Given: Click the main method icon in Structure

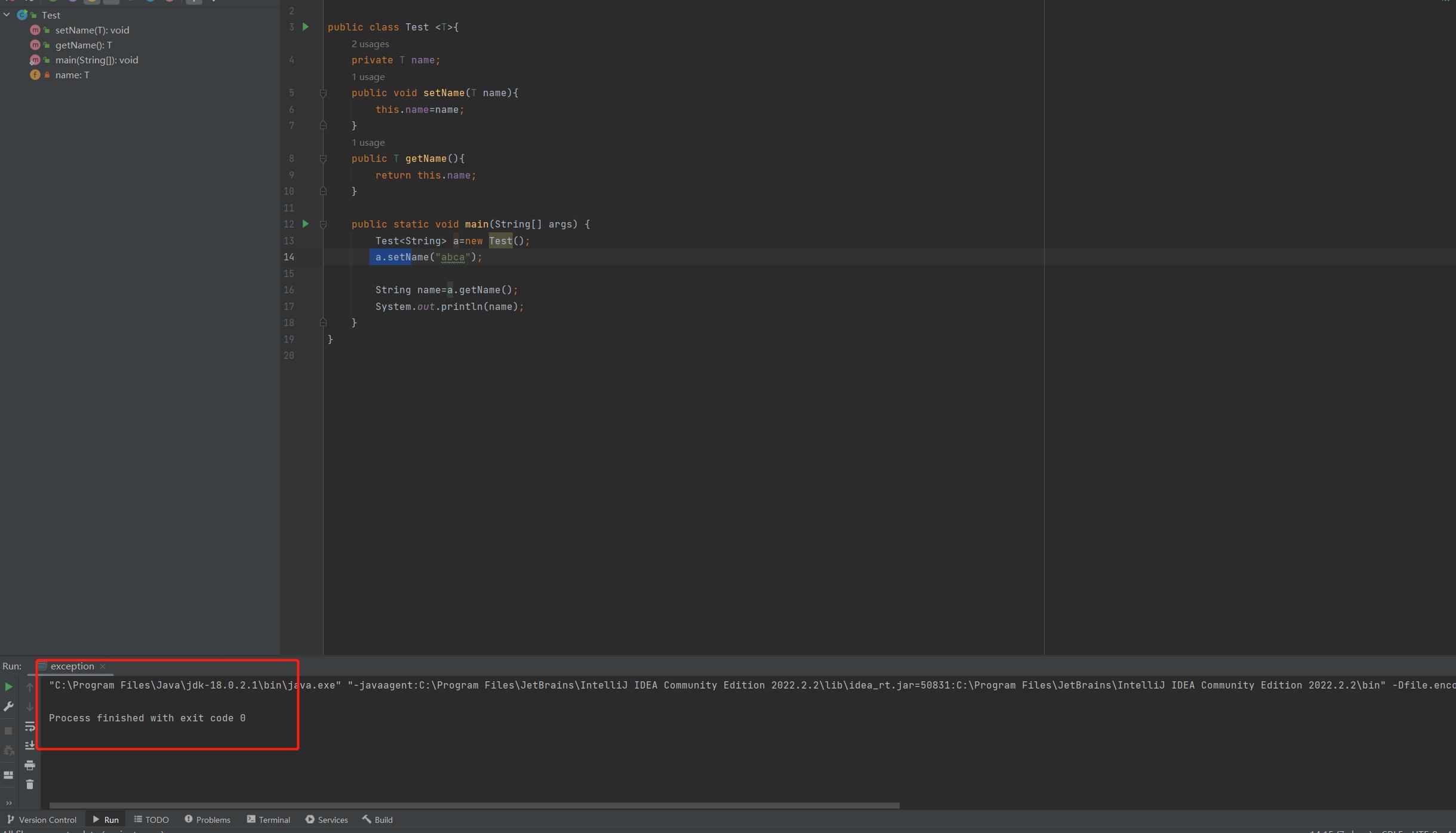Looking at the screenshot, I should 35,60.
